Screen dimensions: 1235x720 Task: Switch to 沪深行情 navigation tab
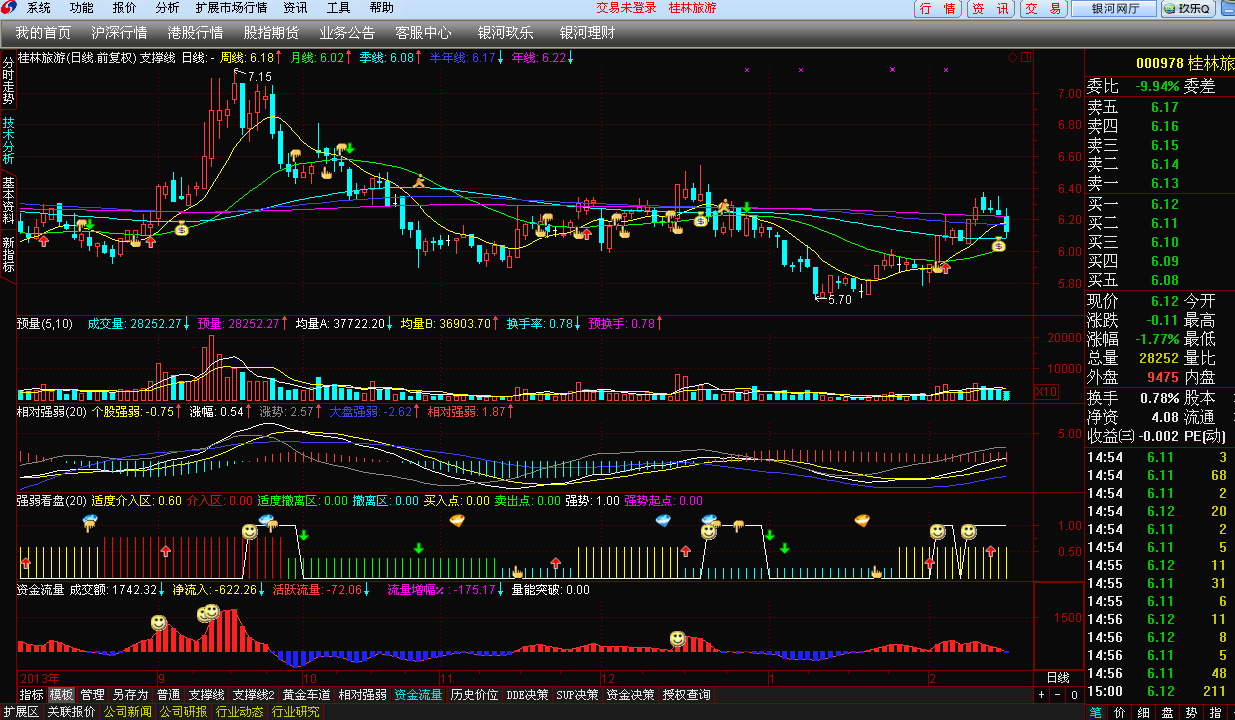[x=119, y=33]
